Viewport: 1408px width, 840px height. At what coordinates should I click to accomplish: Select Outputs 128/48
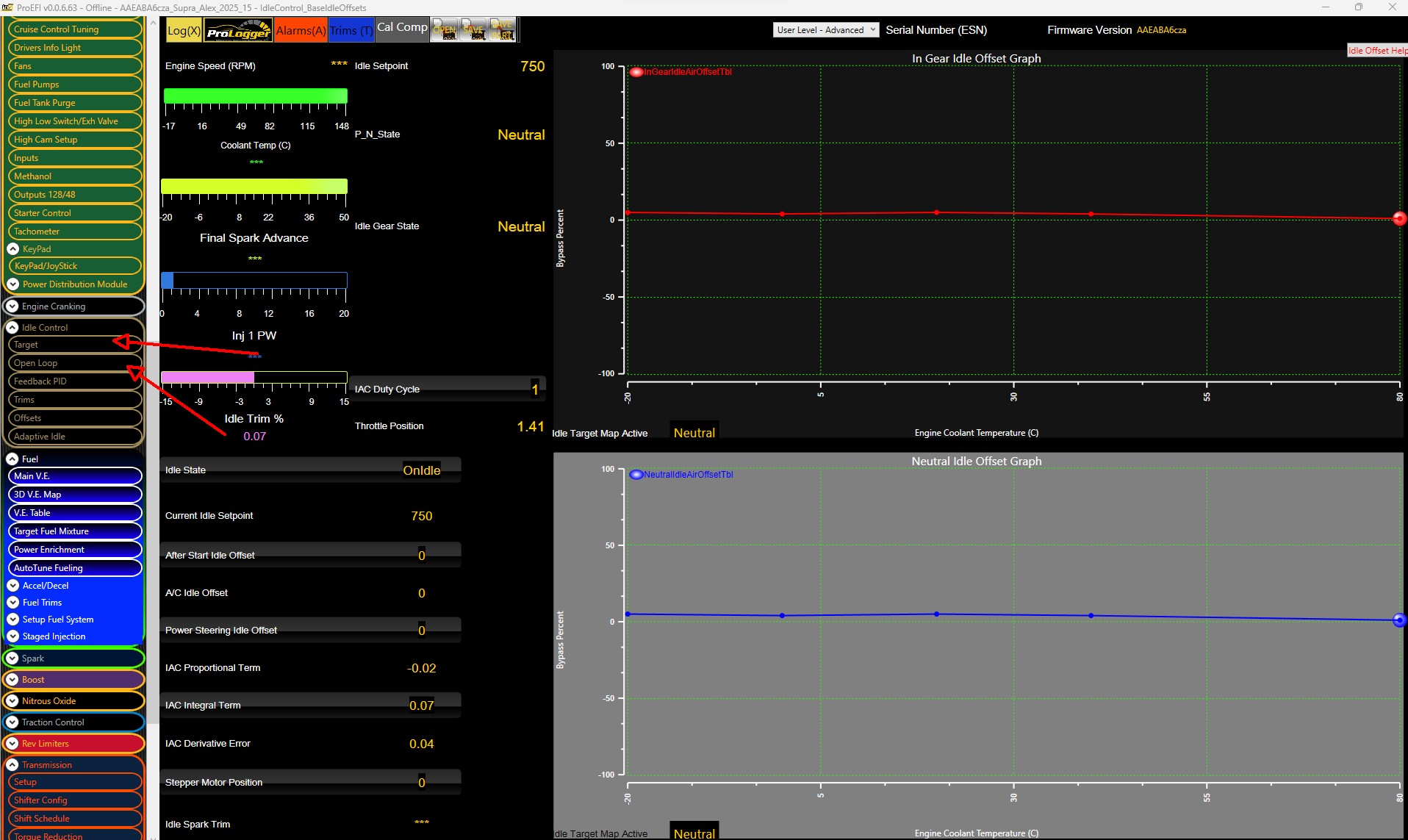(74, 195)
